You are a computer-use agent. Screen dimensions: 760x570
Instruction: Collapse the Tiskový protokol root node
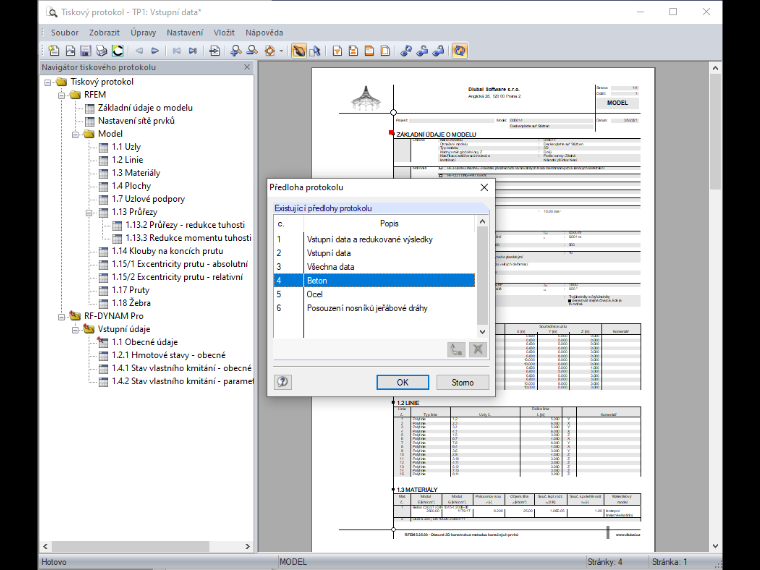[x=48, y=82]
